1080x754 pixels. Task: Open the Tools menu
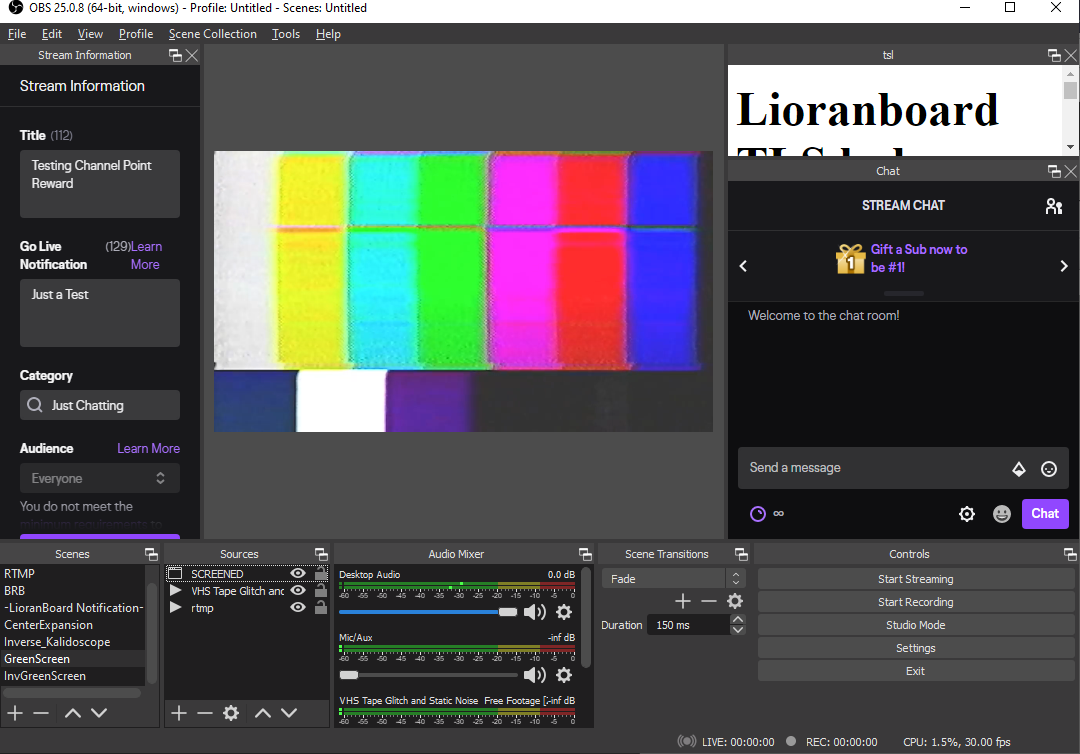click(286, 34)
